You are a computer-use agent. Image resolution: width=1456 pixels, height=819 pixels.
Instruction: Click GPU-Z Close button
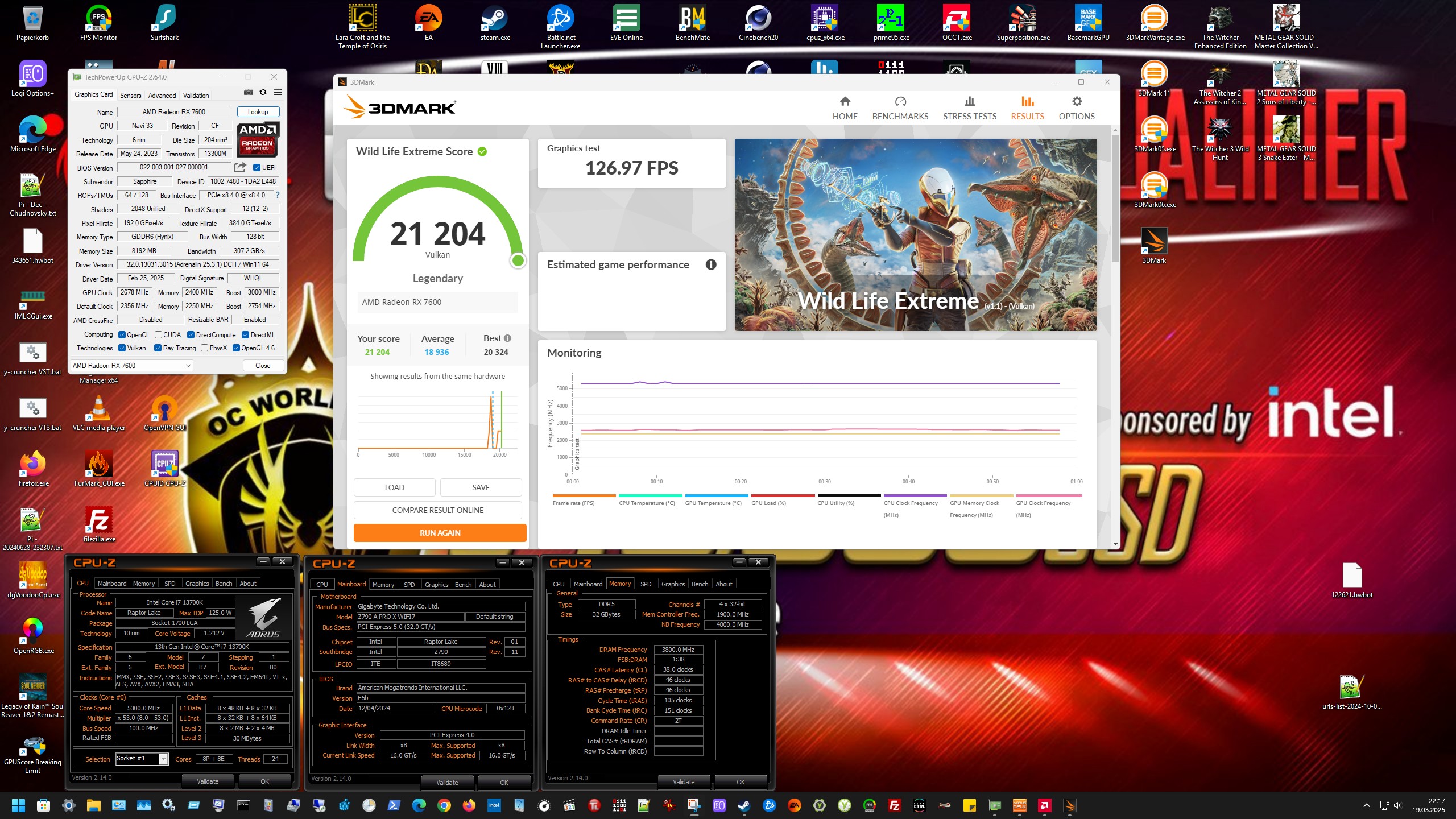pyautogui.click(x=263, y=366)
